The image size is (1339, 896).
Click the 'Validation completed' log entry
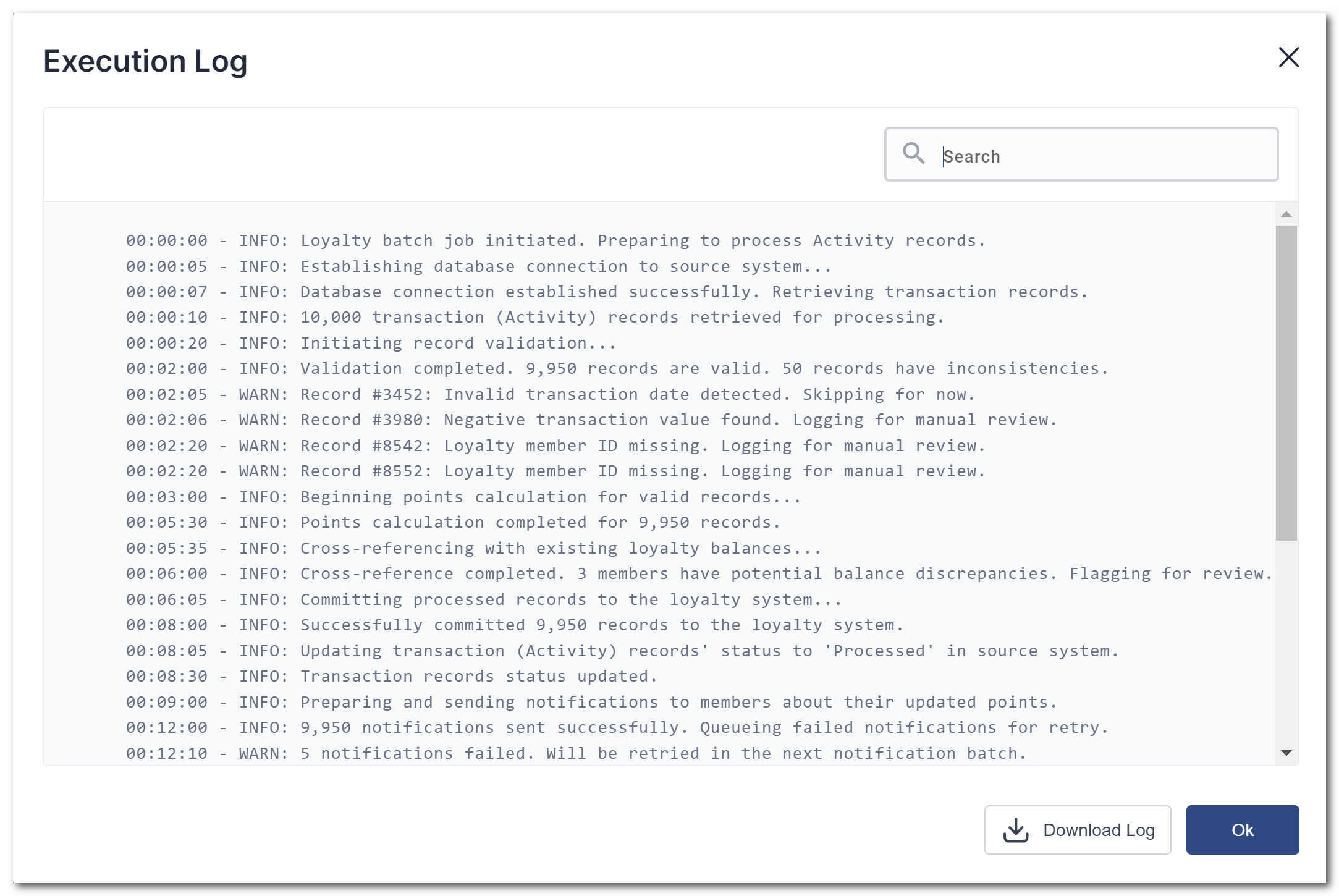point(617,369)
